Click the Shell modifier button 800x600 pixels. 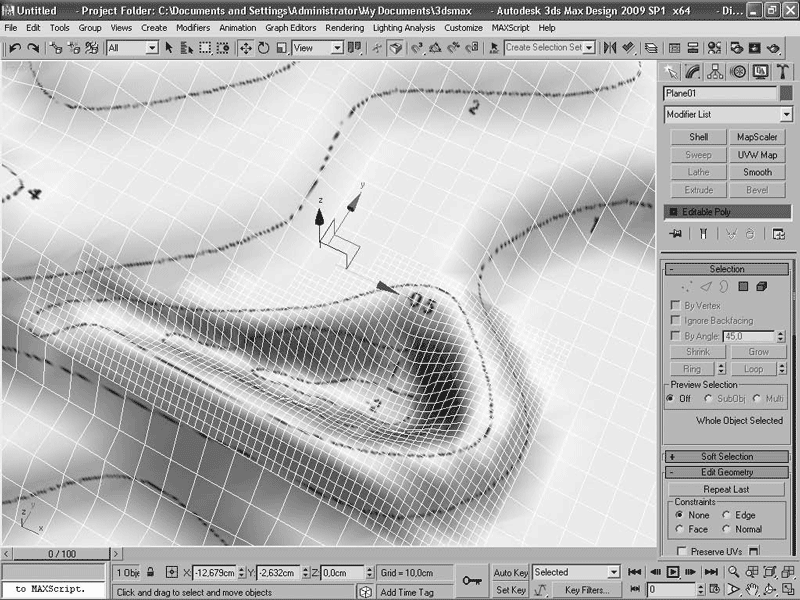698,137
